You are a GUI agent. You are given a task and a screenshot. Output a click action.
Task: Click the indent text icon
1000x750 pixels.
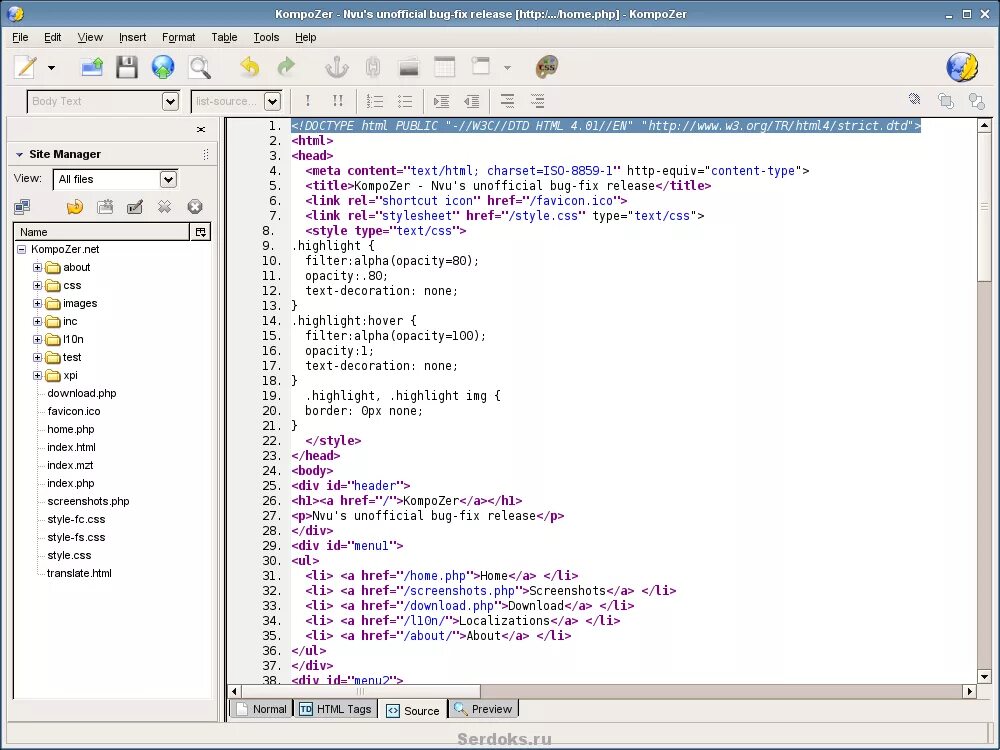[441, 101]
